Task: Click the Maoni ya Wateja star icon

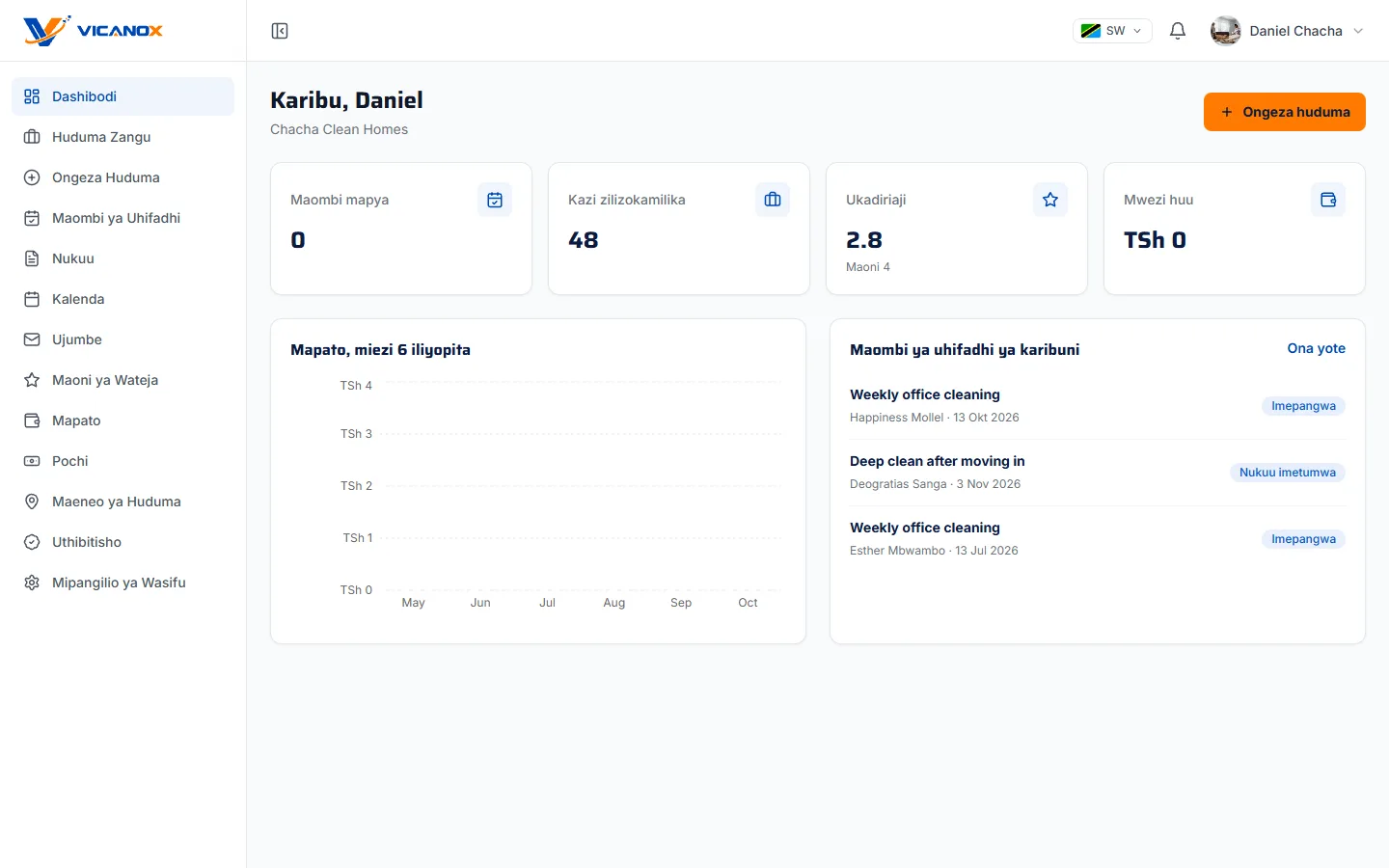Action: (x=32, y=380)
